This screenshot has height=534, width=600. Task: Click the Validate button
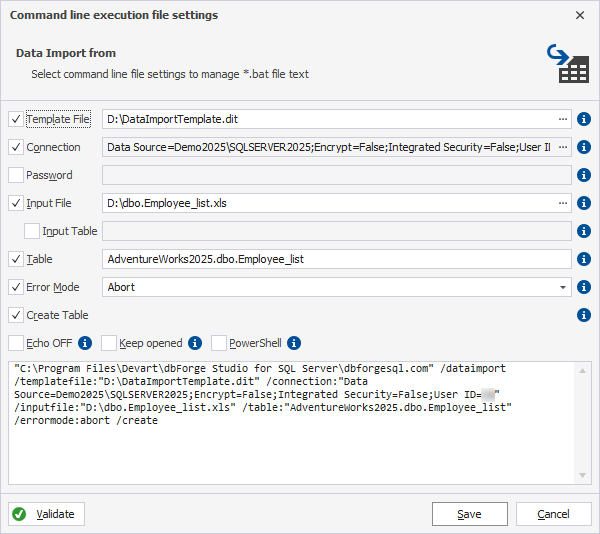pyautogui.click(x=46, y=514)
